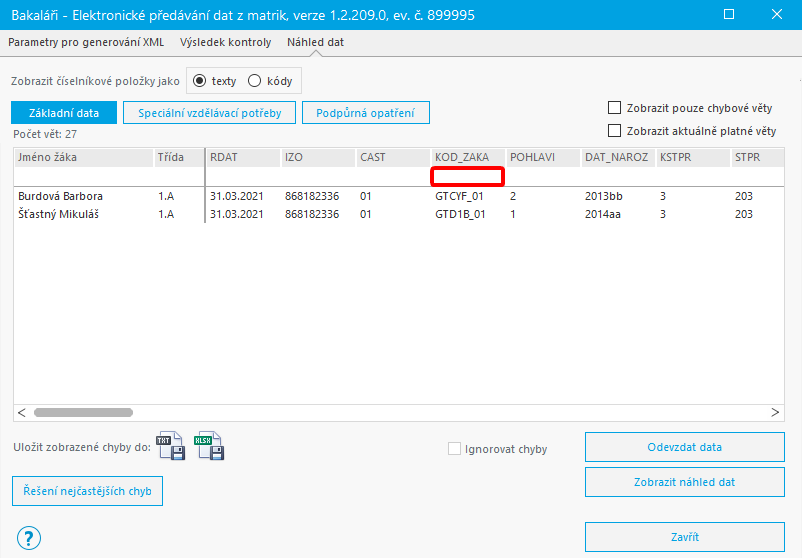Click left arrow of horizontal scrollbar
The height and width of the screenshot is (558, 802).
[x=21, y=412]
